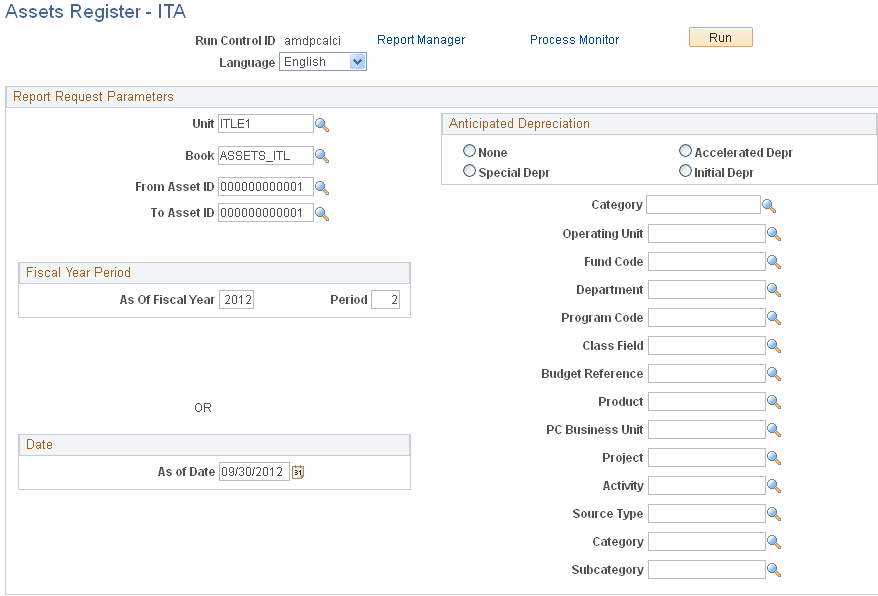Open the Project field lookup
This screenshot has width=878, height=596.
pyautogui.click(x=774, y=457)
